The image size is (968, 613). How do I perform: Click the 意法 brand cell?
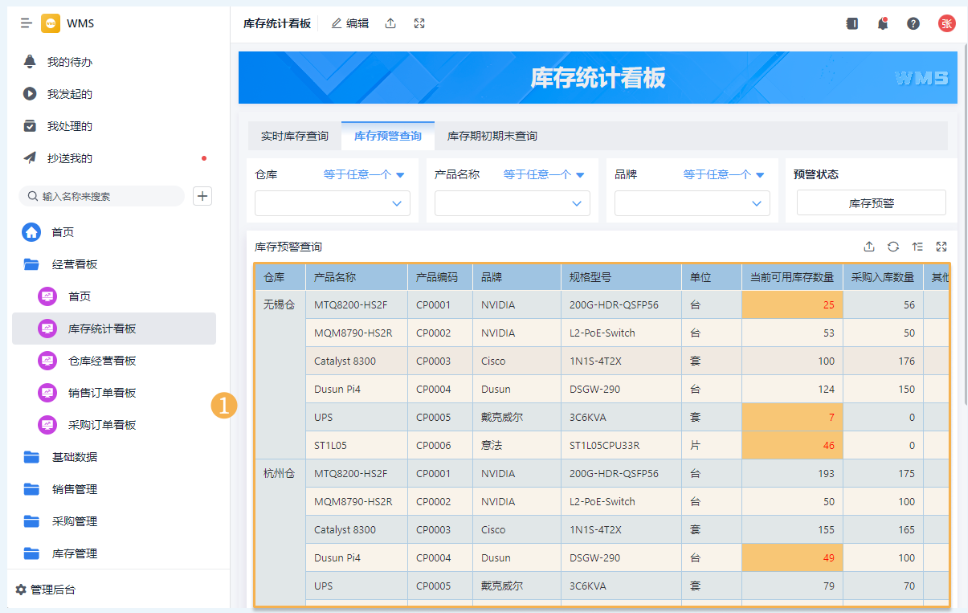pos(517,445)
